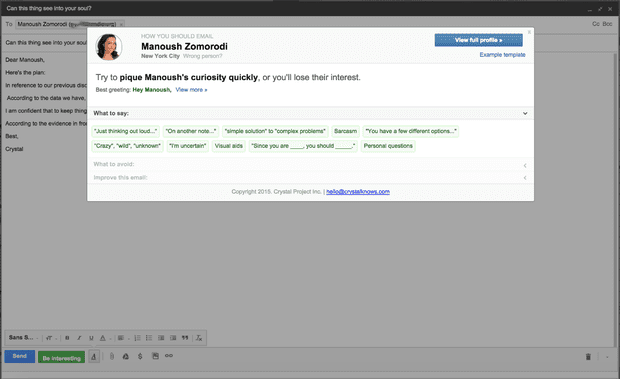
Task: Open the text color picker
Action: click(104, 338)
